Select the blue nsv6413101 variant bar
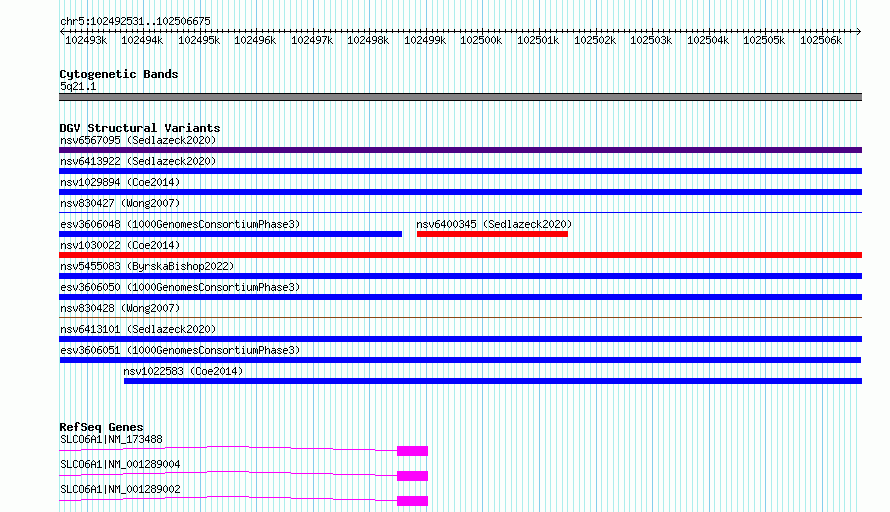The width and height of the screenshot is (890, 512). coord(460,339)
